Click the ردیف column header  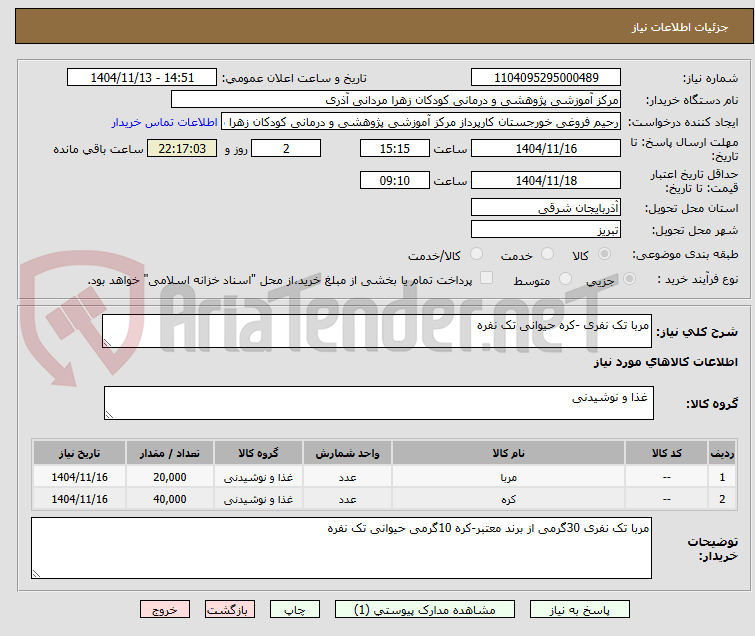(x=722, y=453)
